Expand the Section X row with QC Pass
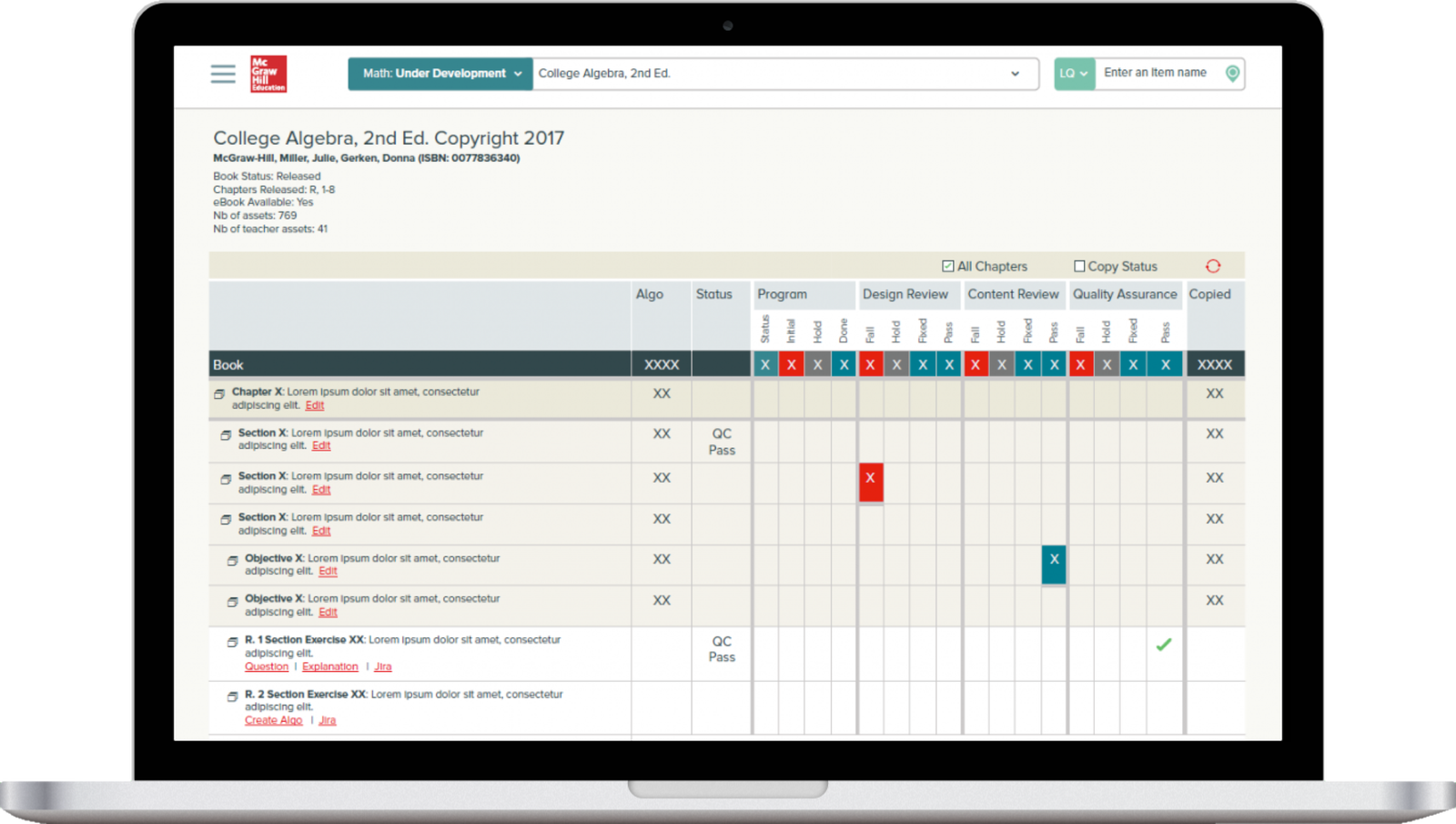 226,435
